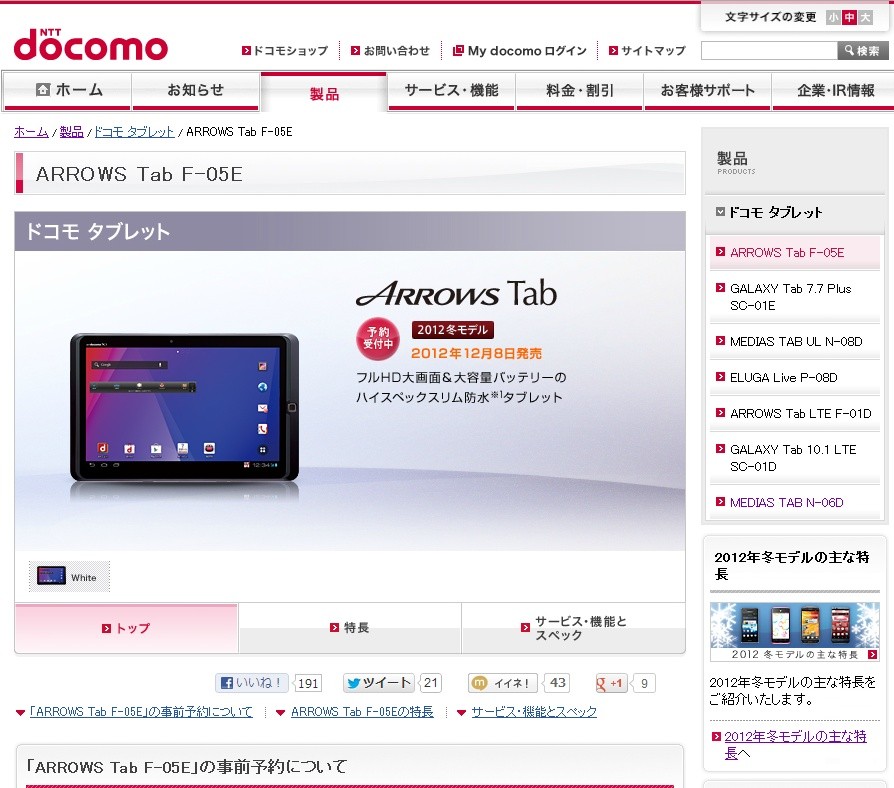This screenshot has width=894, height=788.
Task: Switch to the 特長 product tab
Action: [350, 628]
